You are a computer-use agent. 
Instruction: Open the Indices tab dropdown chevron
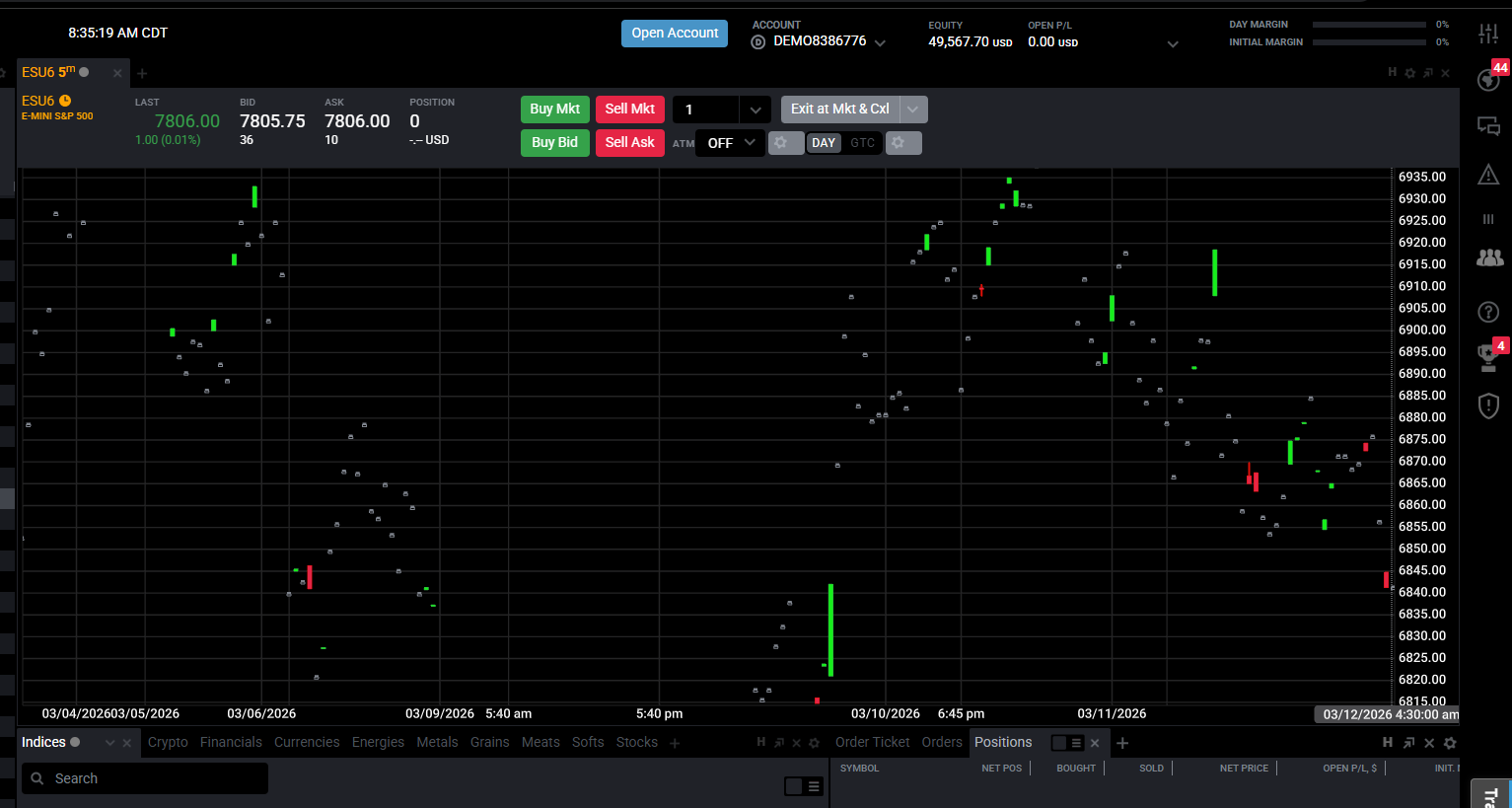coord(109,743)
